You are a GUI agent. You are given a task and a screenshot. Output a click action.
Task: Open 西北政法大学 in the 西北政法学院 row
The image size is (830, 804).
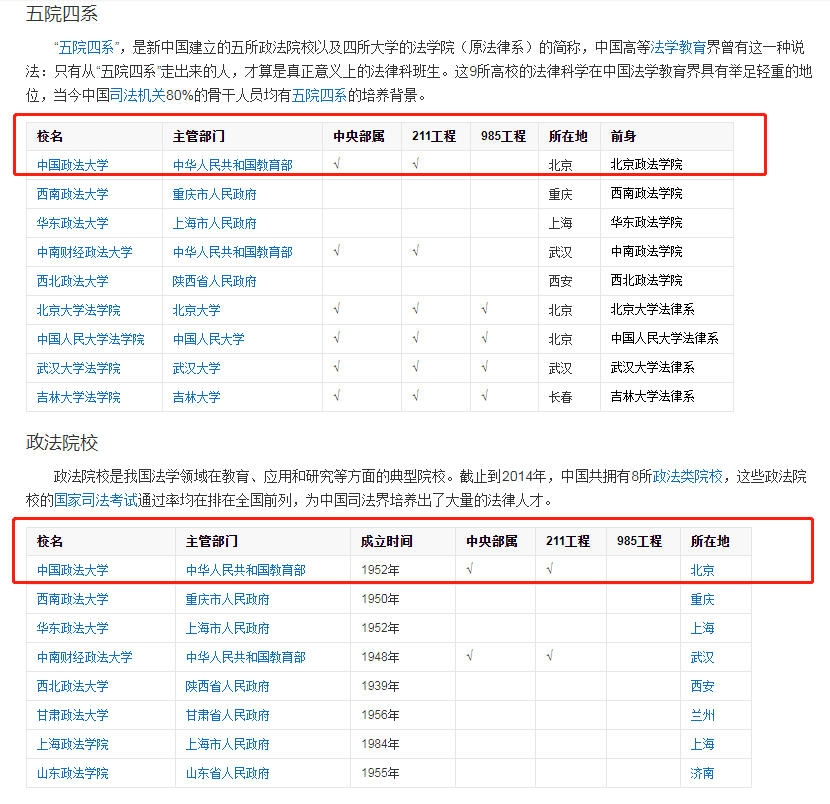pos(73,281)
